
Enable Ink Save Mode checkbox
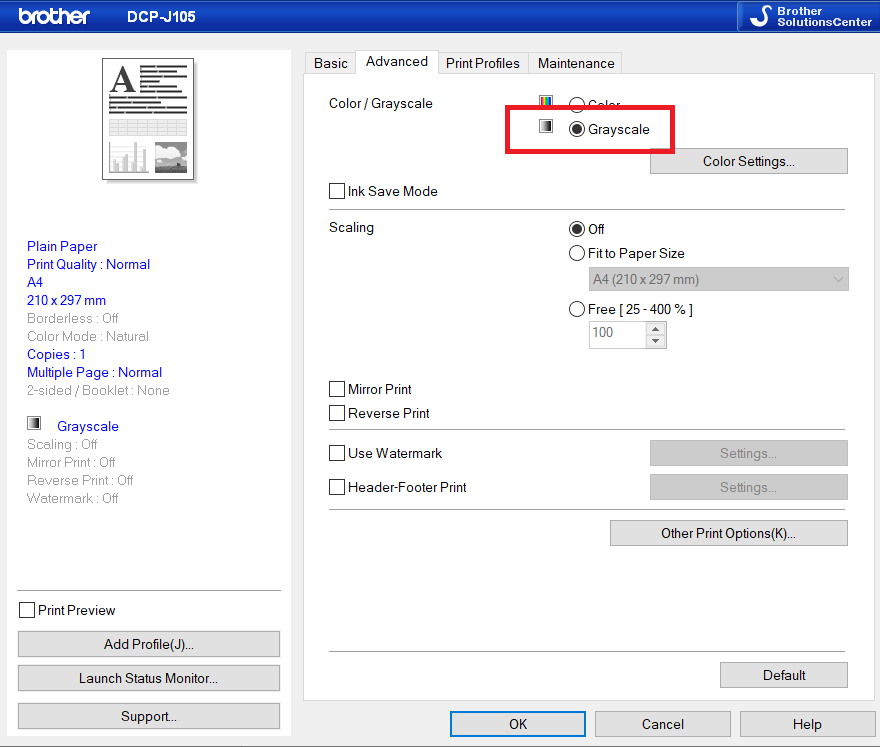[337, 191]
